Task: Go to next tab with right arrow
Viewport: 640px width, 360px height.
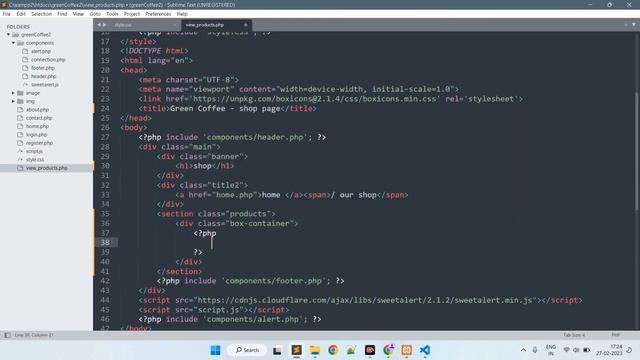Action: coord(104,25)
